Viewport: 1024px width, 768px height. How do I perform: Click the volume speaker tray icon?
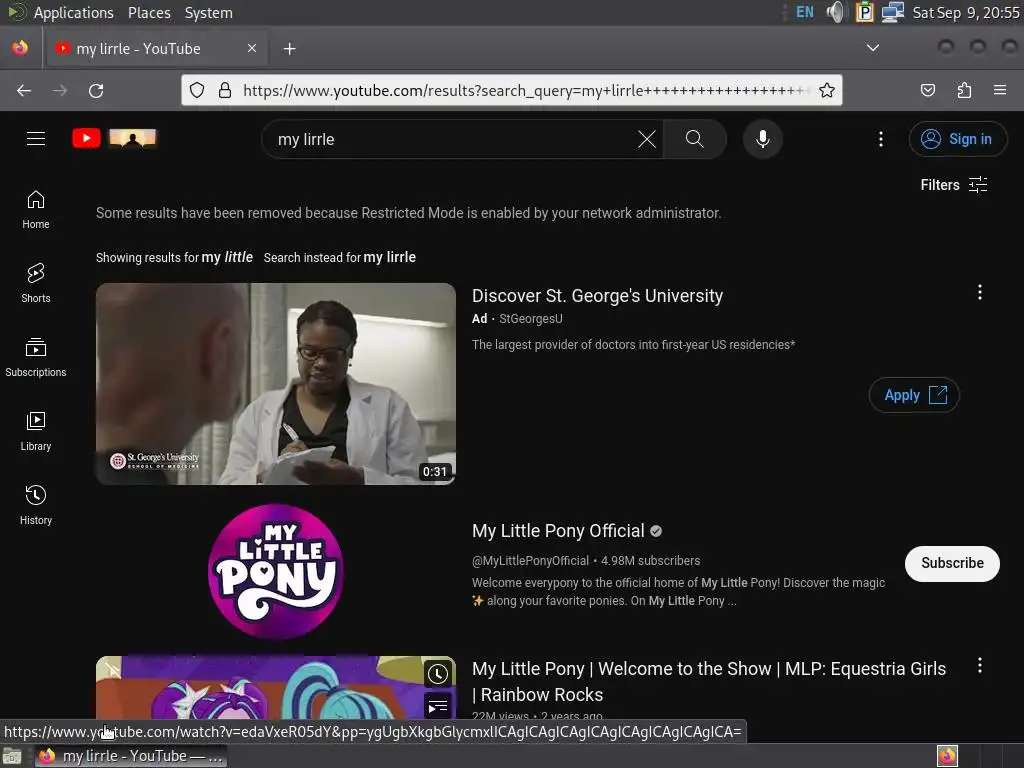(x=835, y=12)
